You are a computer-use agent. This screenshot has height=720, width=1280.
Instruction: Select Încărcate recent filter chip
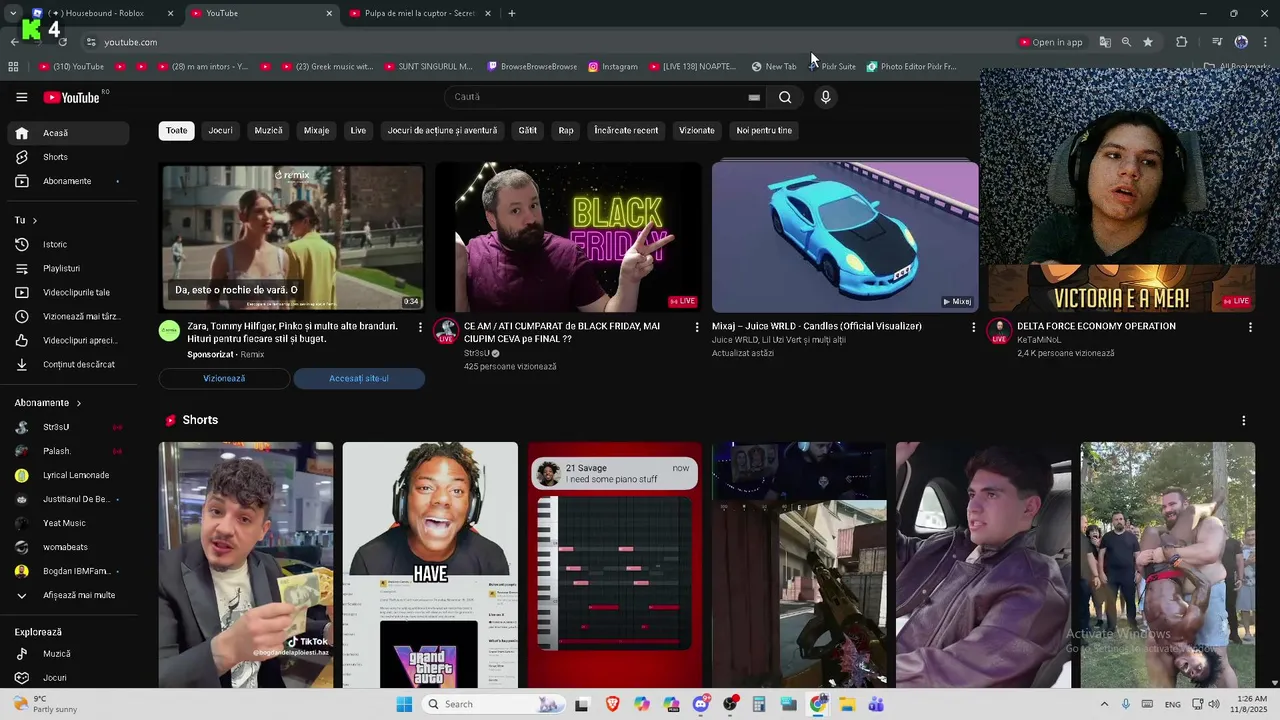click(x=626, y=130)
